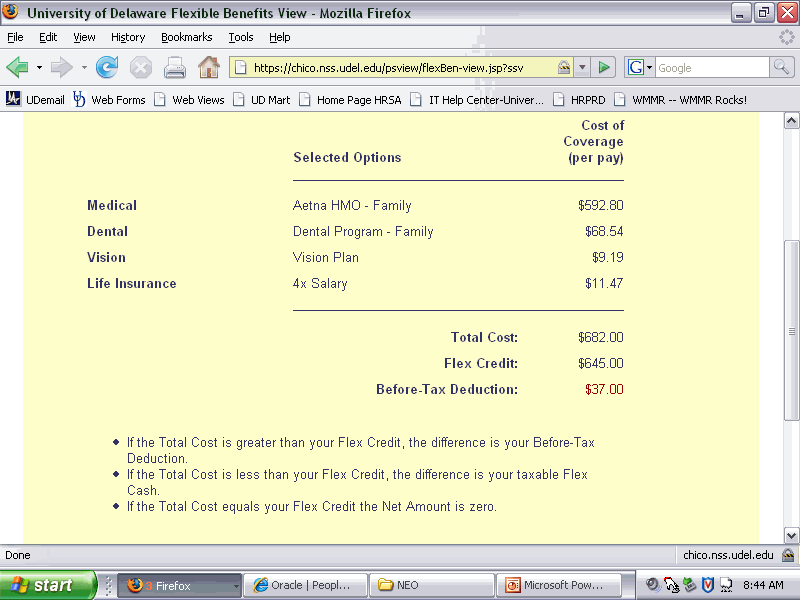Click the Reload page icon
The height and width of the screenshot is (600, 800).
[x=107, y=68]
